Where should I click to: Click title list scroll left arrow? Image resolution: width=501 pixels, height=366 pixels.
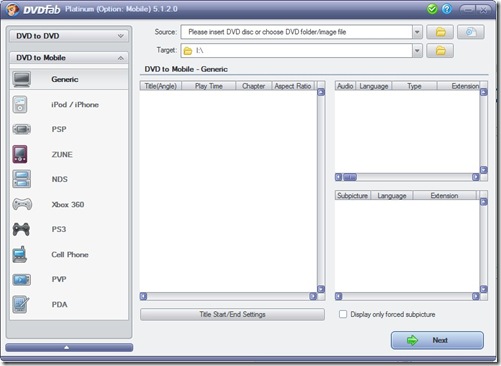144,296
